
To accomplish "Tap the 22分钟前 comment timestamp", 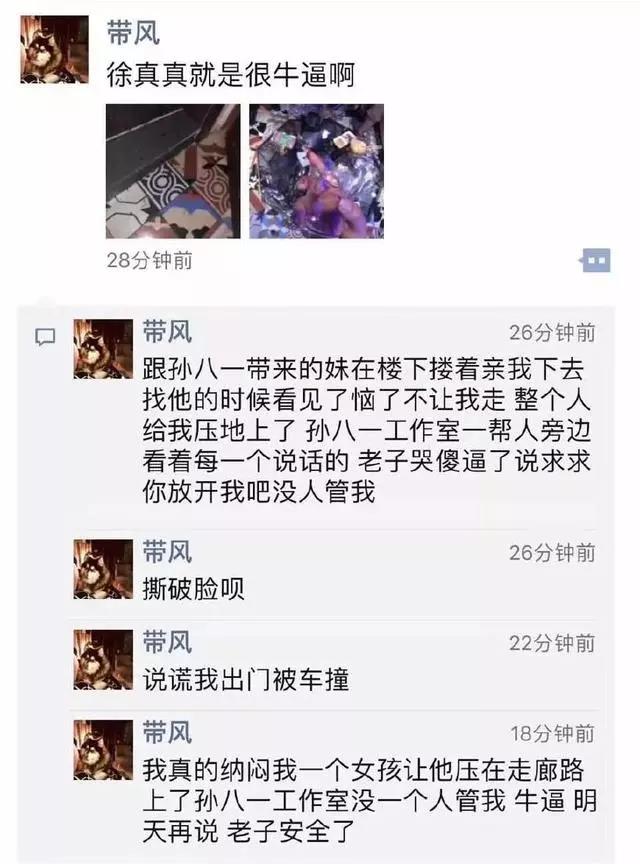I will pyautogui.click(x=552, y=643).
